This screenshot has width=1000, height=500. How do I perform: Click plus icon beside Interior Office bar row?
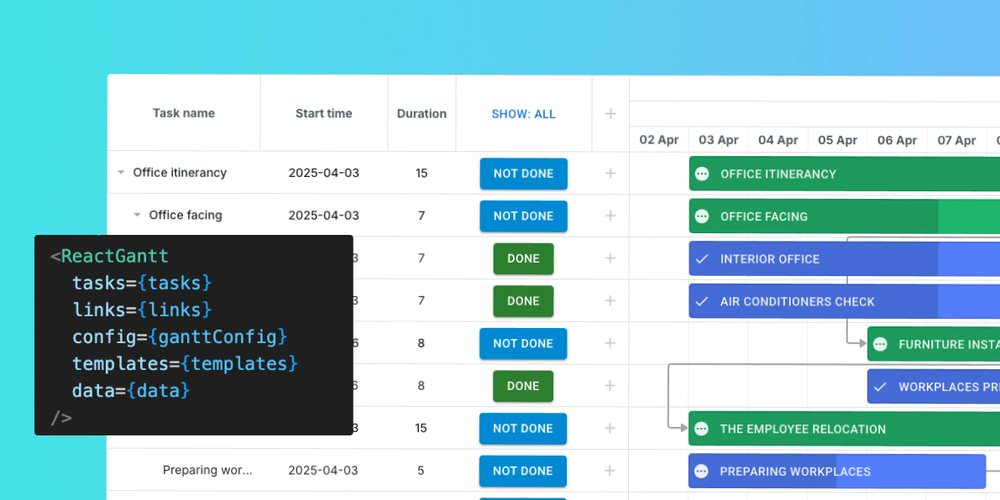coord(610,258)
